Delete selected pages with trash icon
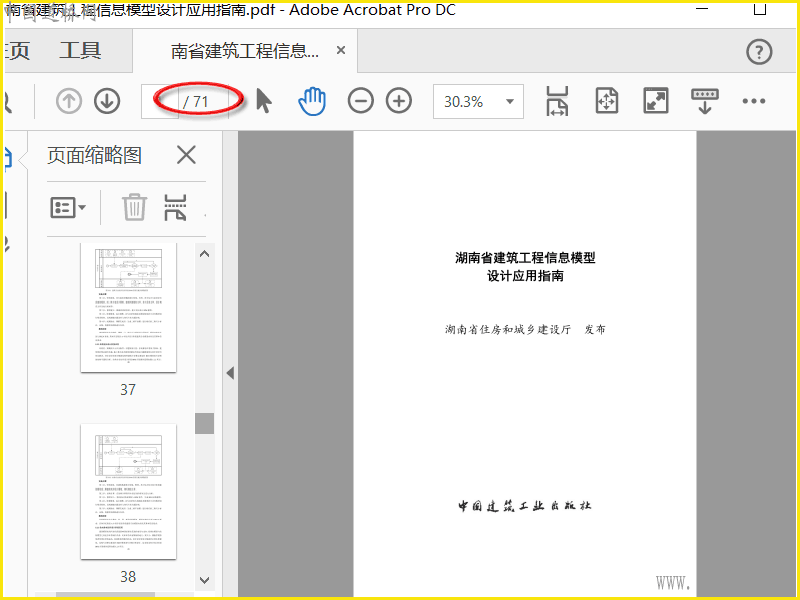 [135, 207]
